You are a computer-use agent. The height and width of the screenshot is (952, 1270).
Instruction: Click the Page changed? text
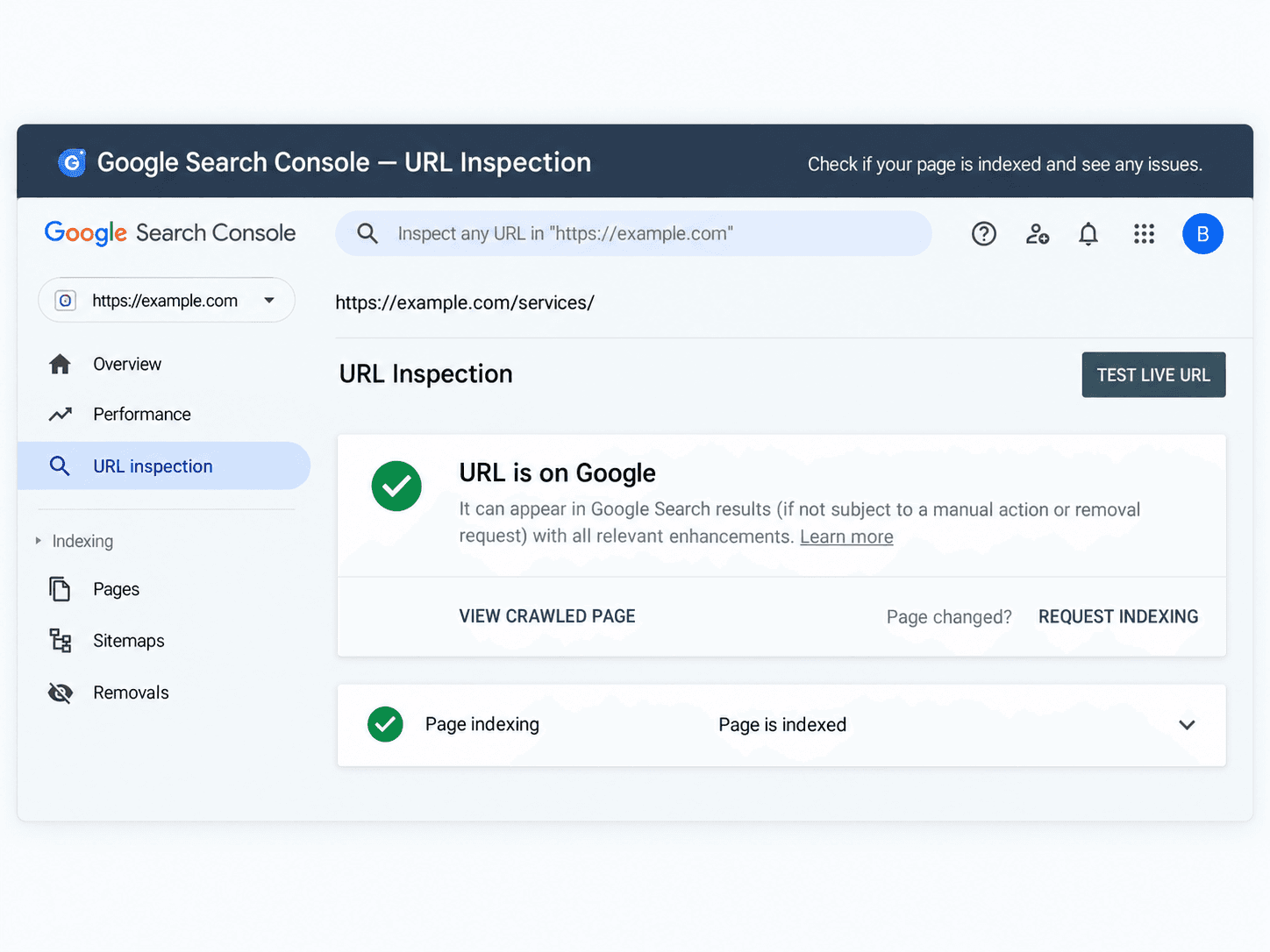(949, 617)
